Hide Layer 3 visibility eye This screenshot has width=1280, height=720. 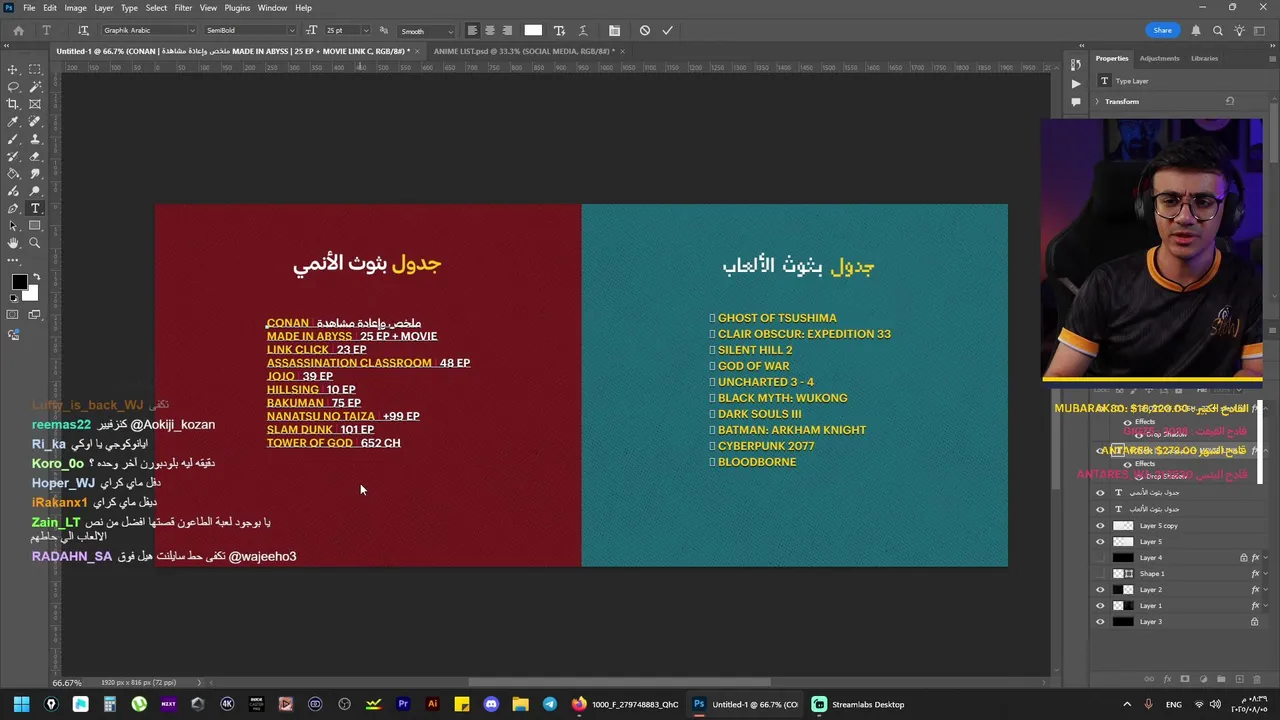1101,622
